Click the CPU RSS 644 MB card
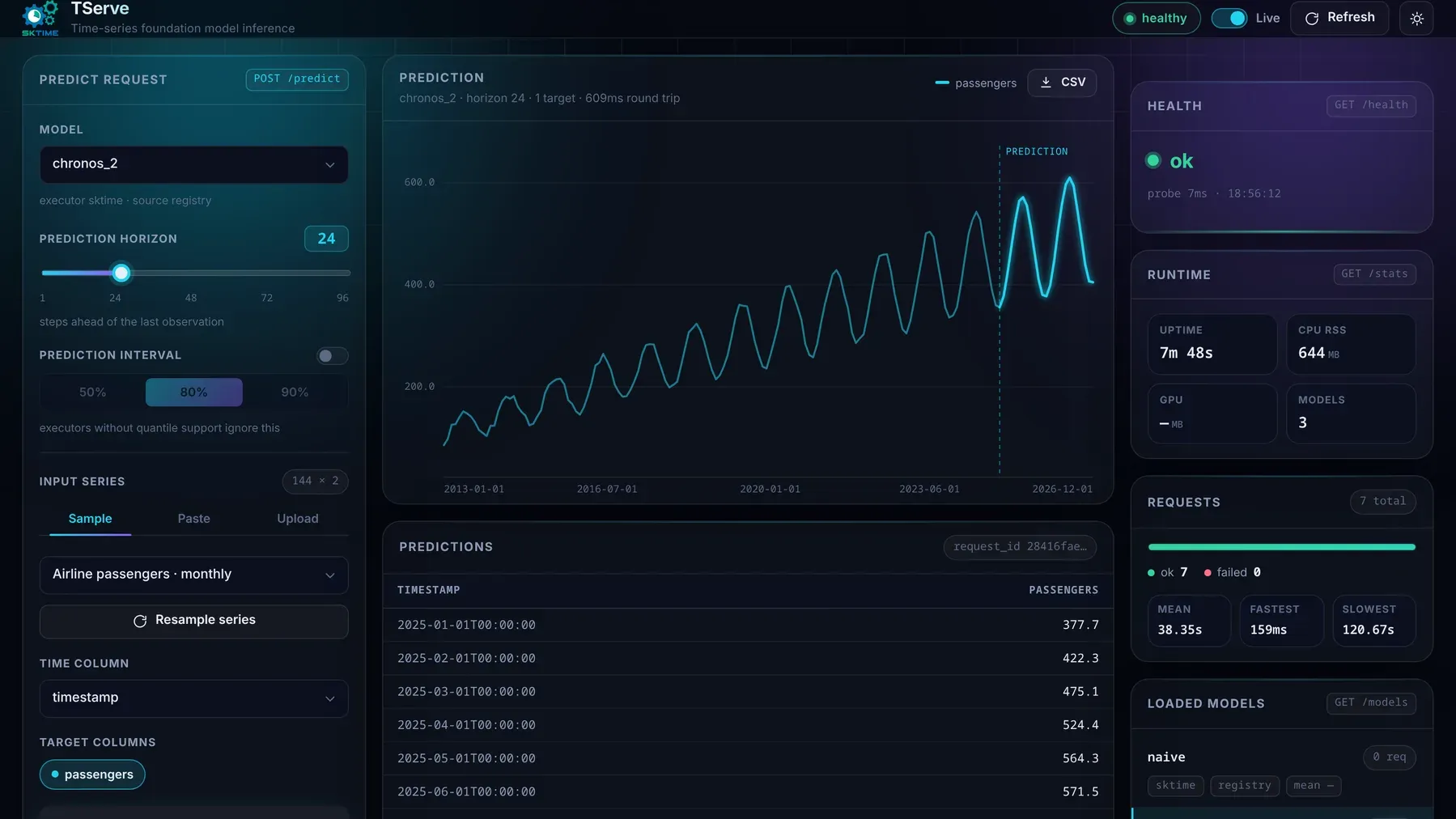This screenshot has width=1456, height=819. point(1351,345)
